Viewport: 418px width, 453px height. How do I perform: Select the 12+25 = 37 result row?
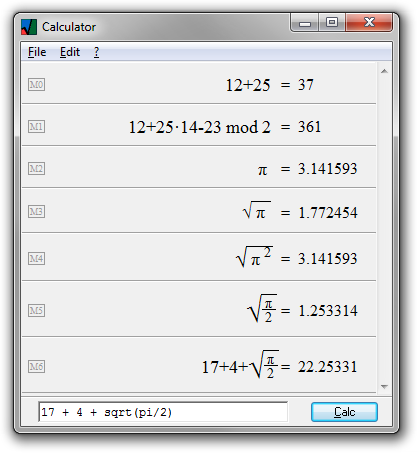(199, 85)
